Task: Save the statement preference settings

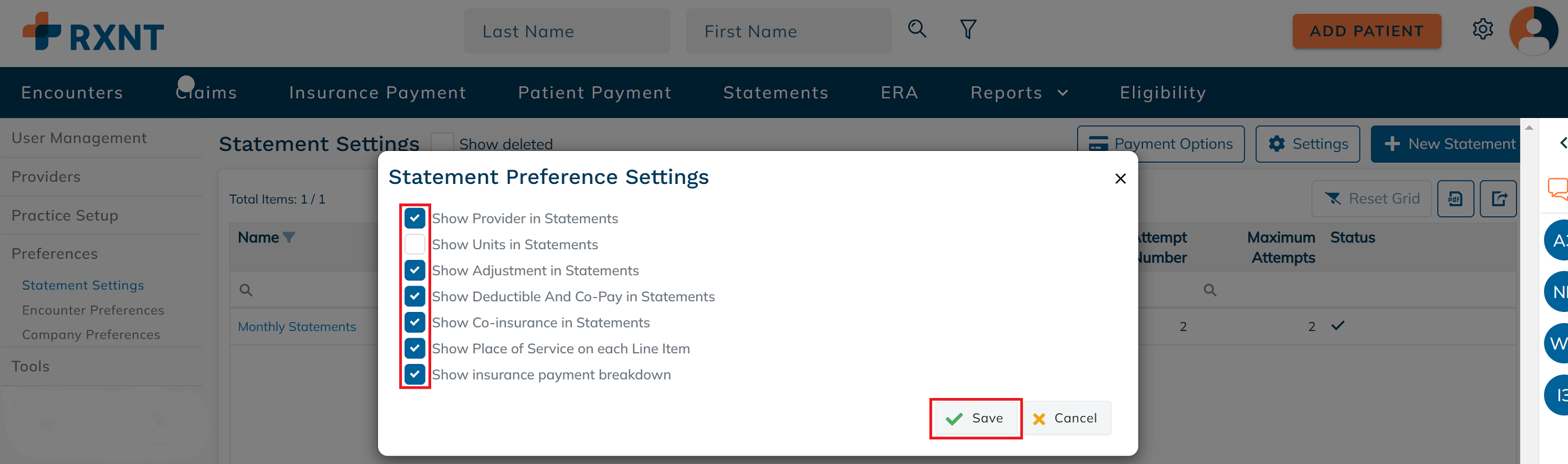Action: [x=975, y=418]
